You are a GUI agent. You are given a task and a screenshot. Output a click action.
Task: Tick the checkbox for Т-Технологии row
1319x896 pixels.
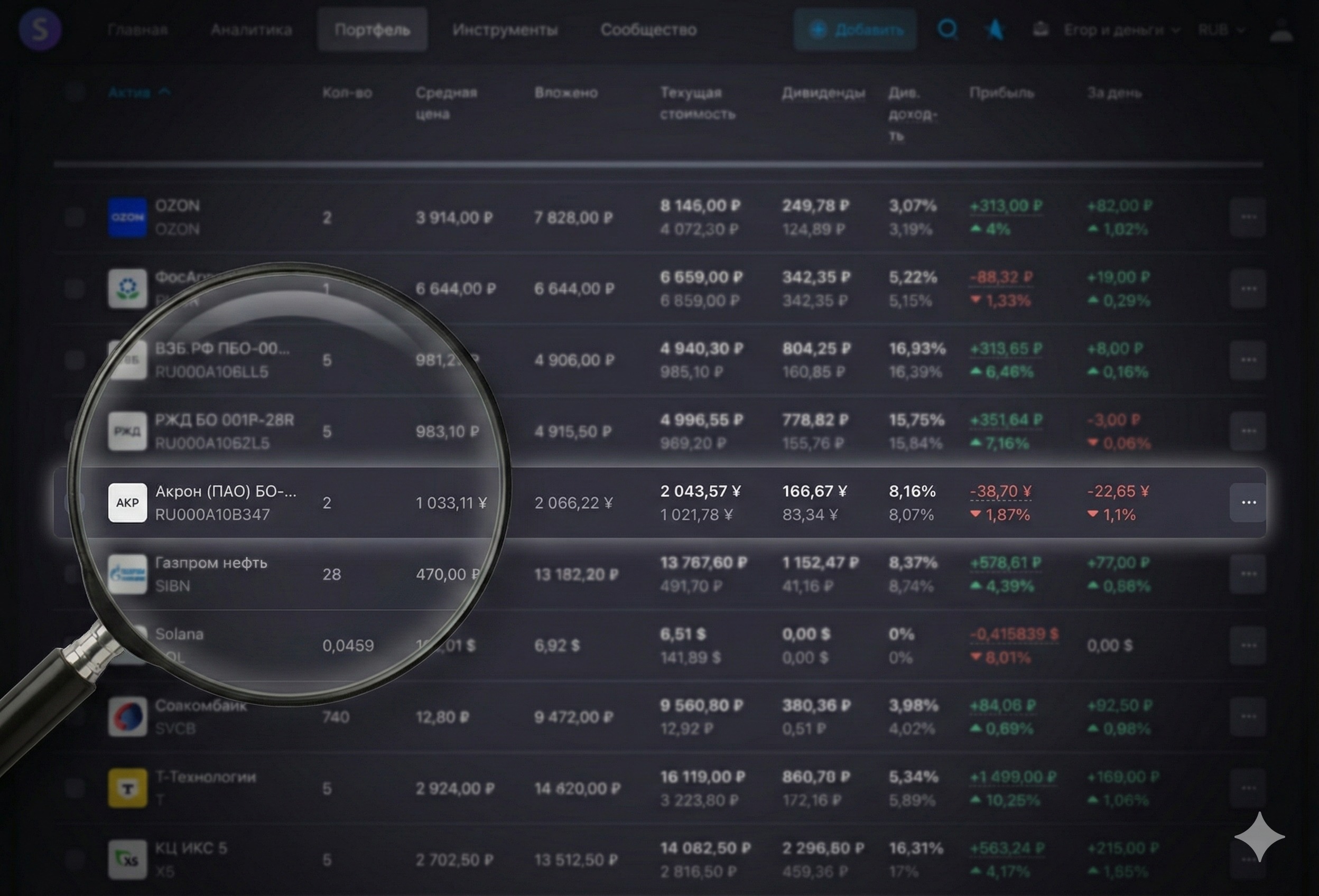pos(75,788)
